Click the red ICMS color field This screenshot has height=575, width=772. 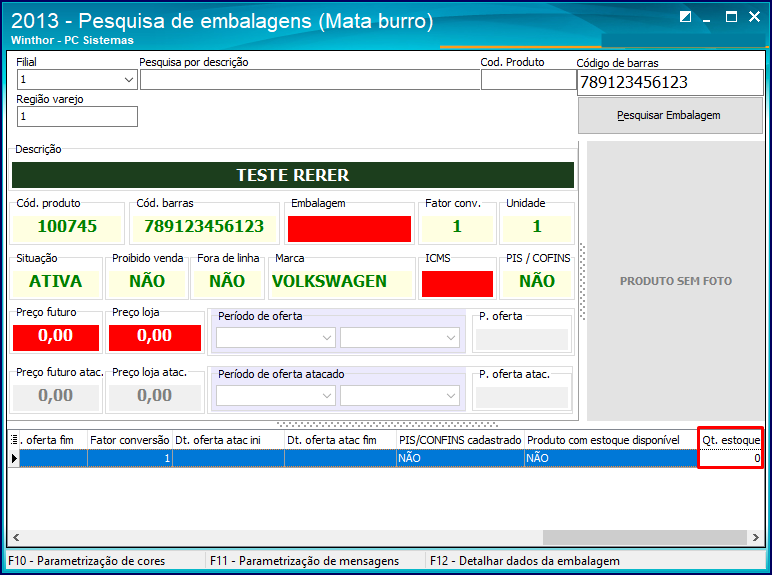point(457,284)
